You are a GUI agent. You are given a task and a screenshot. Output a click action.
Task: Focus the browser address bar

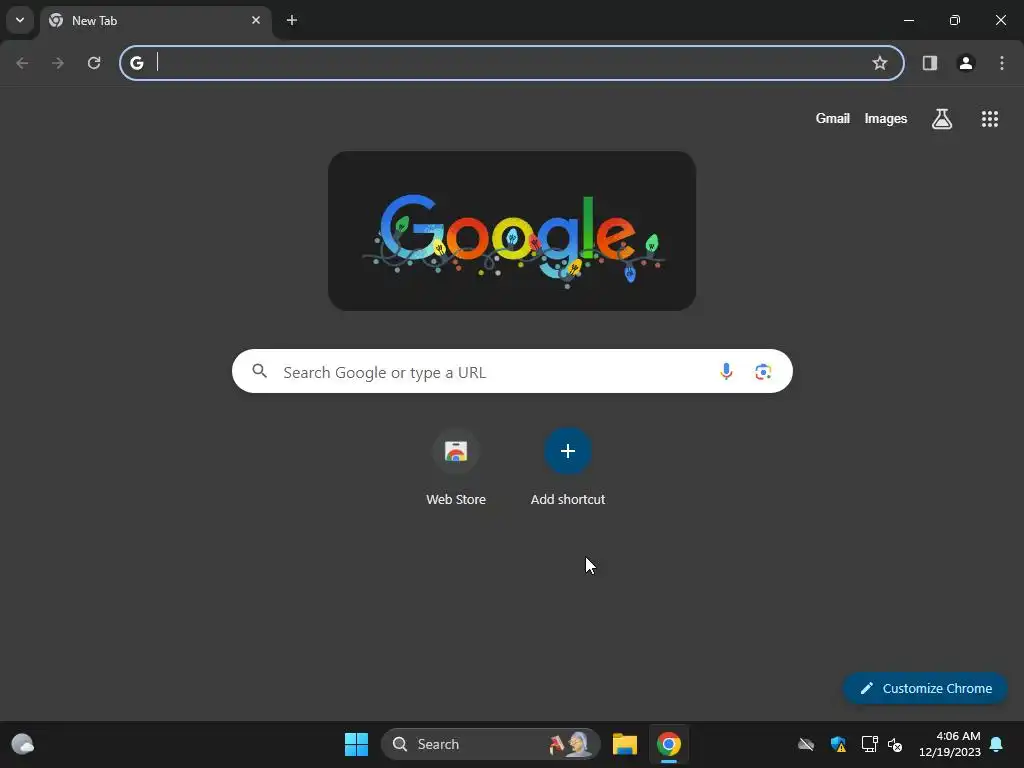tap(512, 63)
